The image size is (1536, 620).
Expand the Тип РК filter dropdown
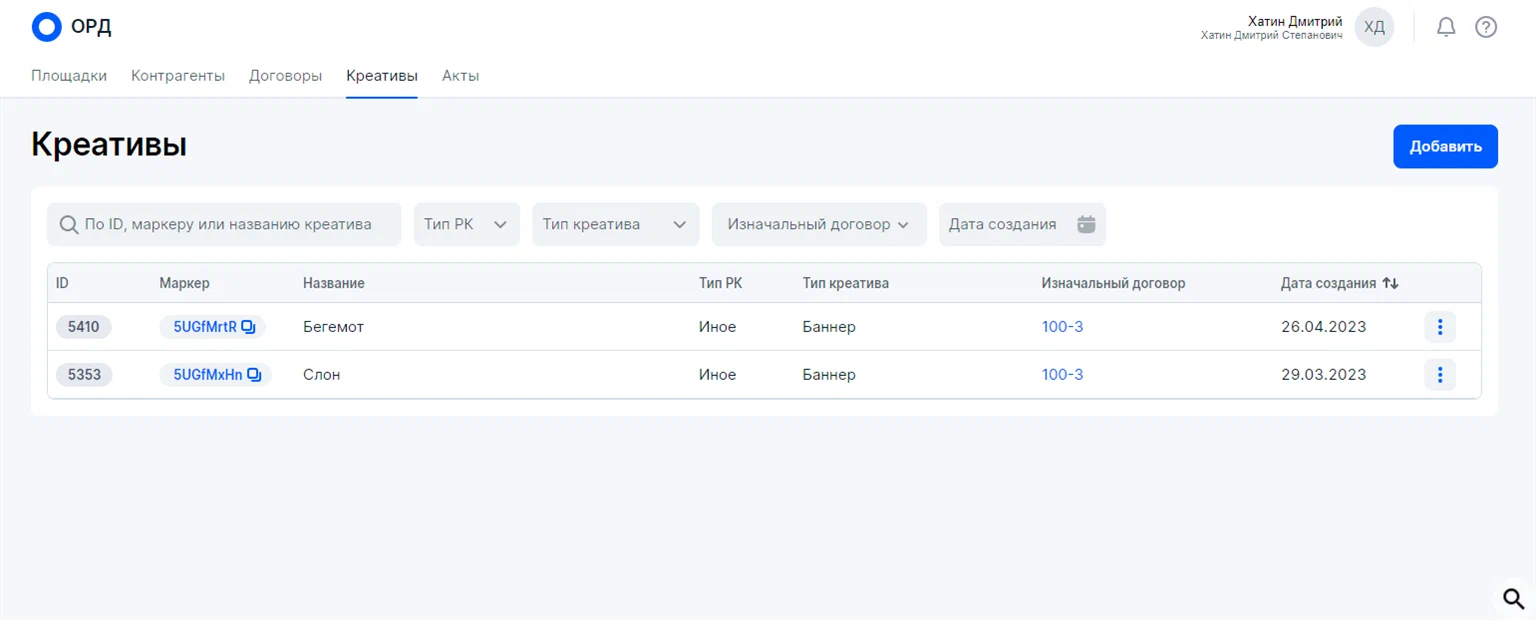point(467,224)
